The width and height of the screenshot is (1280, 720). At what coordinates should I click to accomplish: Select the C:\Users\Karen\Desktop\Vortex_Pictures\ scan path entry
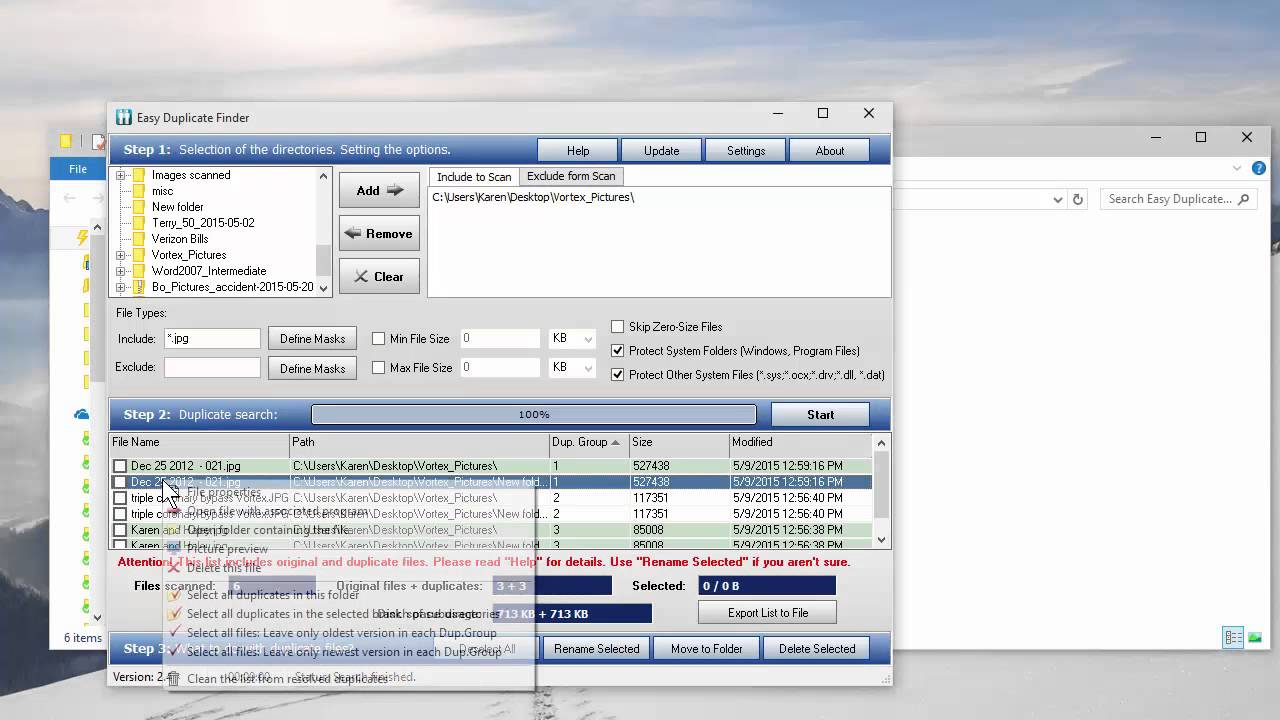click(x=533, y=198)
